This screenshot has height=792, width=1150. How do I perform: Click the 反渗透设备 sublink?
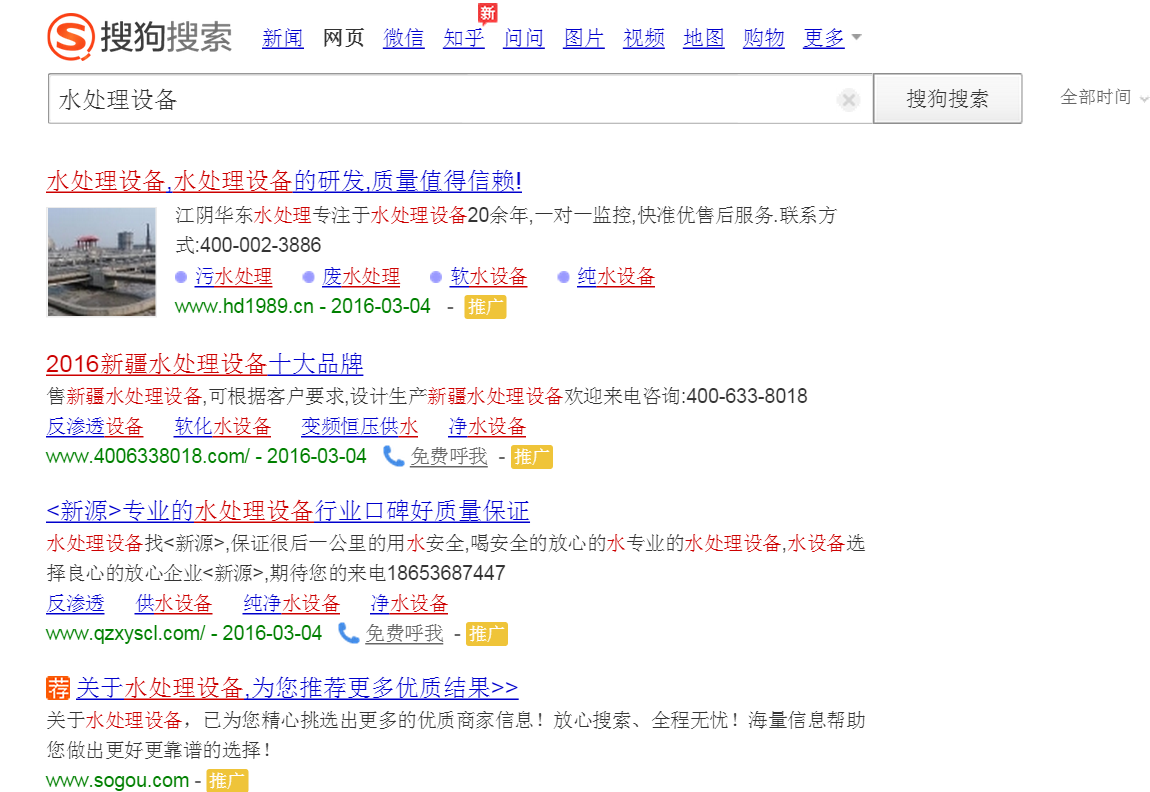tap(95, 427)
